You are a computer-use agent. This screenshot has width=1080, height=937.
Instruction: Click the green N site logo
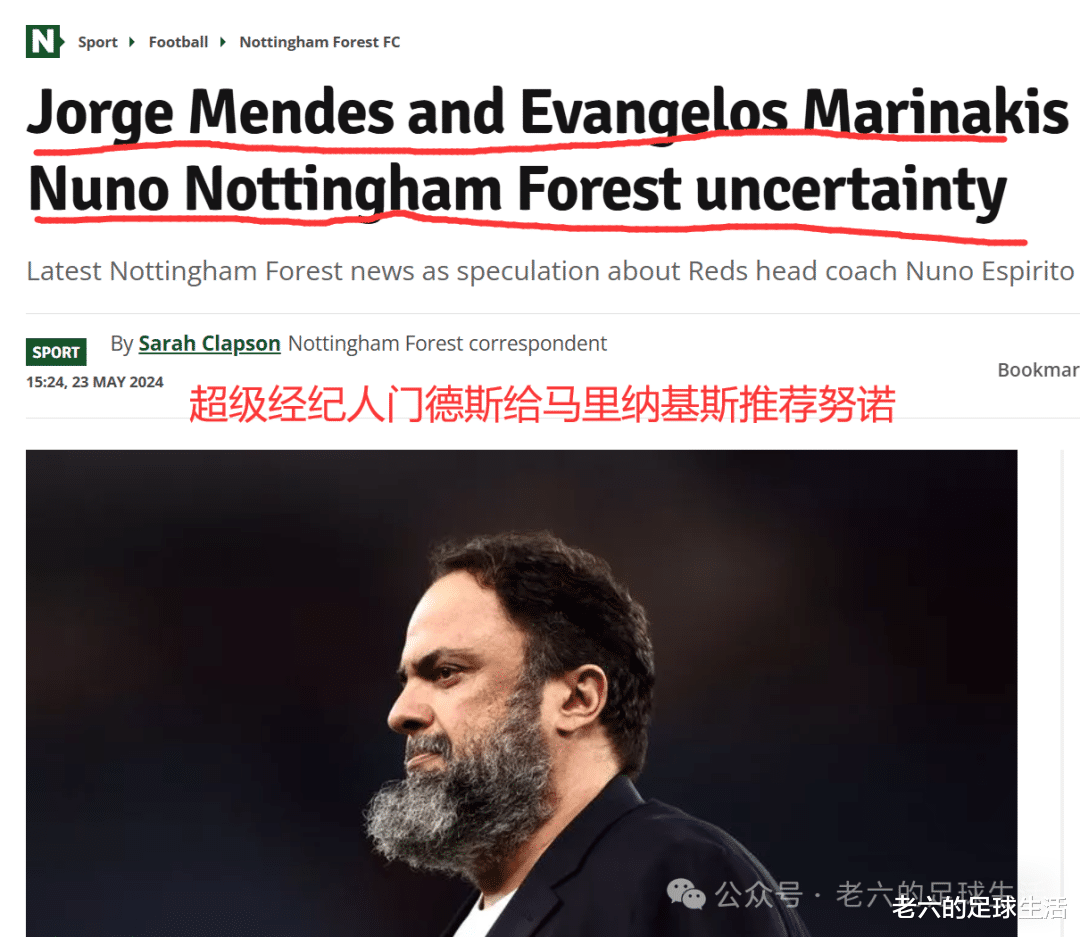45,41
